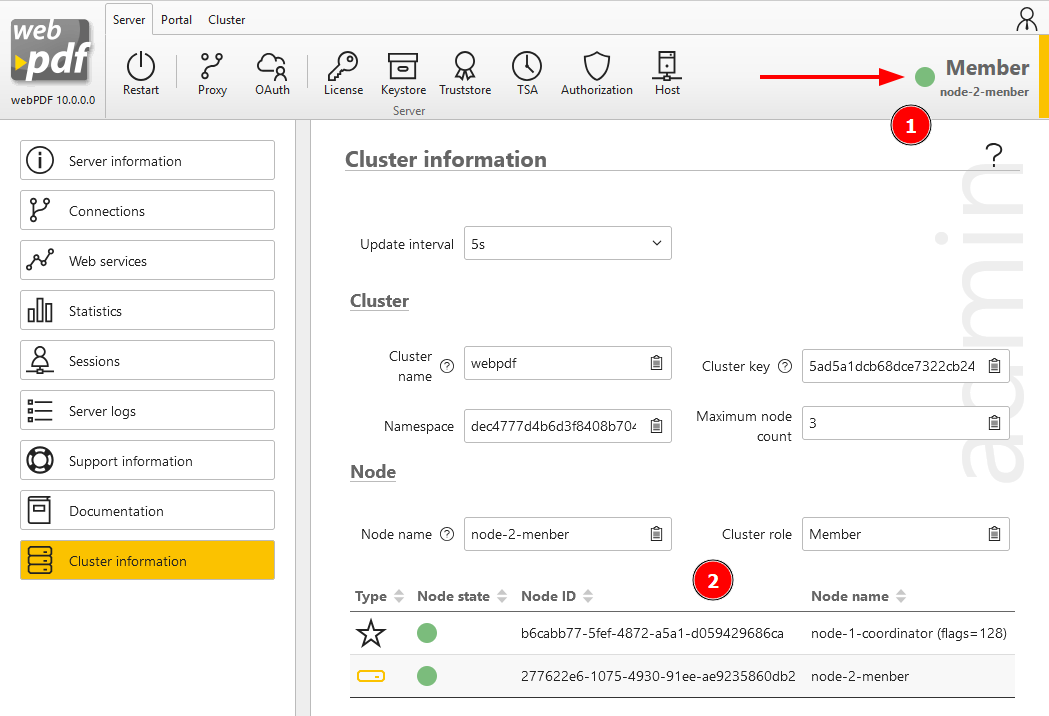Select Statistics in the sidebar
The width and height of the screenshot is (1049, 716).
click(147, 310)
